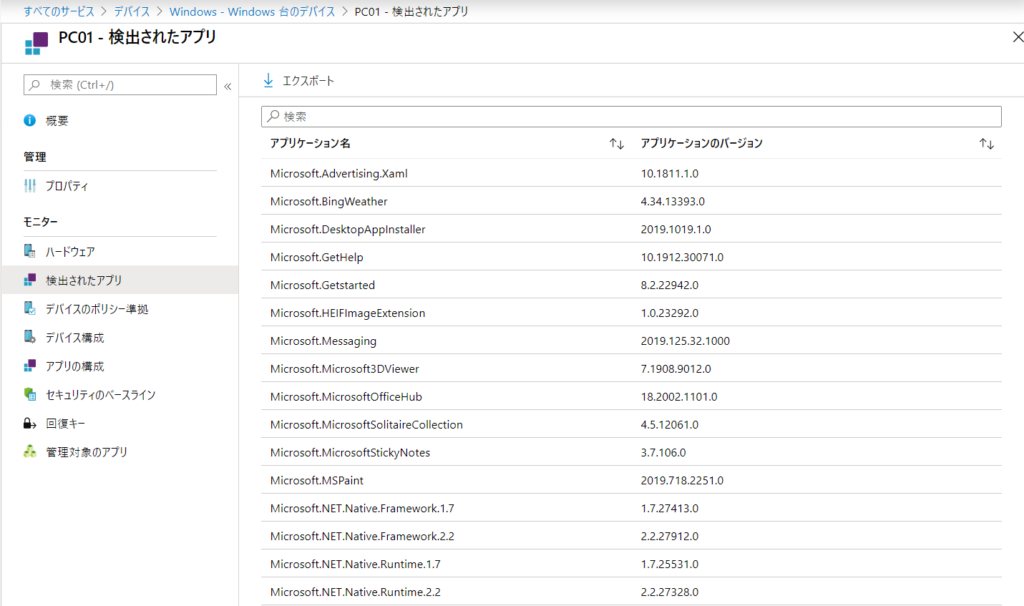The width and height of the screenshot is (1024, 606).
Task: Open the デバイス構成 menu item
Action: 120,338
